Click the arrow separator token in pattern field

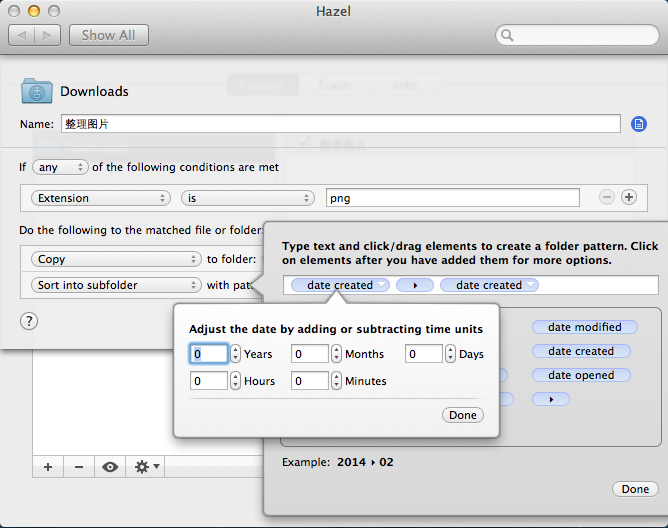[415, 285]
